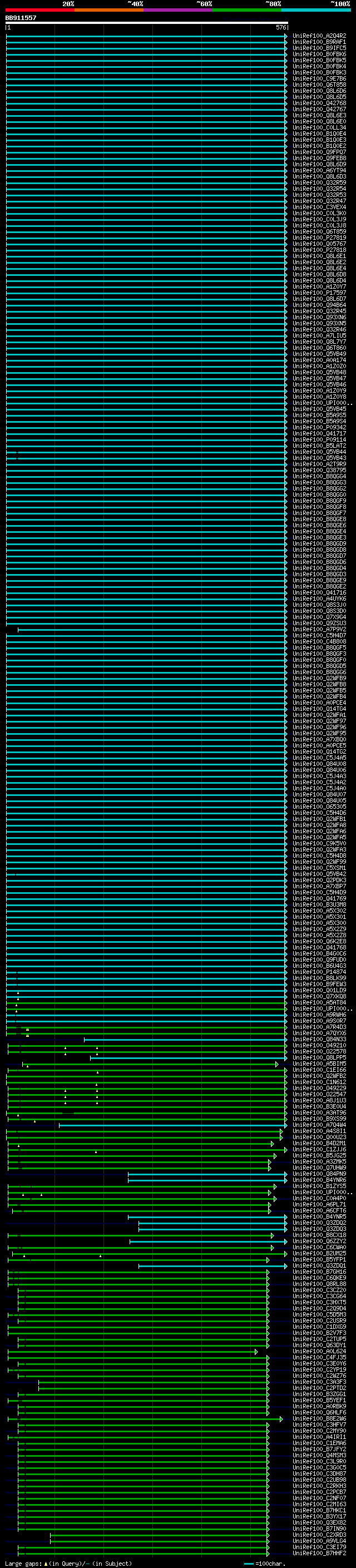This screenshot has height=1568, width=356.
Task: Select hit UniRef100_B4YNR6
Action: pos(319,1180)
